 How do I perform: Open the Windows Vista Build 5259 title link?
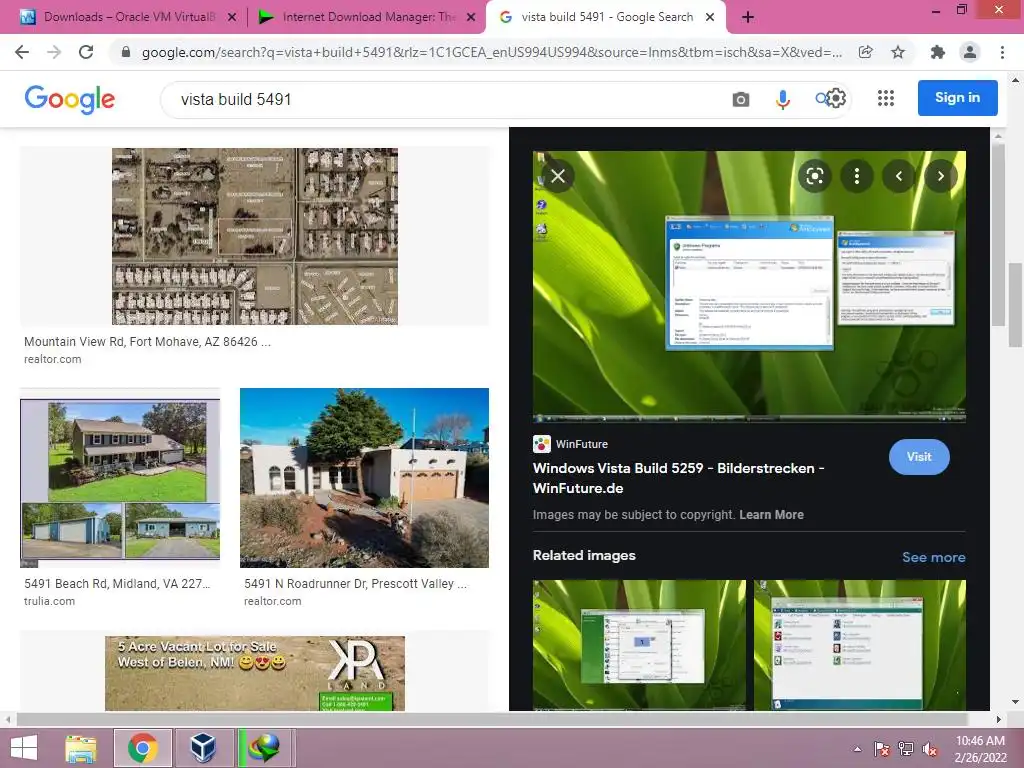click(x=679, y=478)
